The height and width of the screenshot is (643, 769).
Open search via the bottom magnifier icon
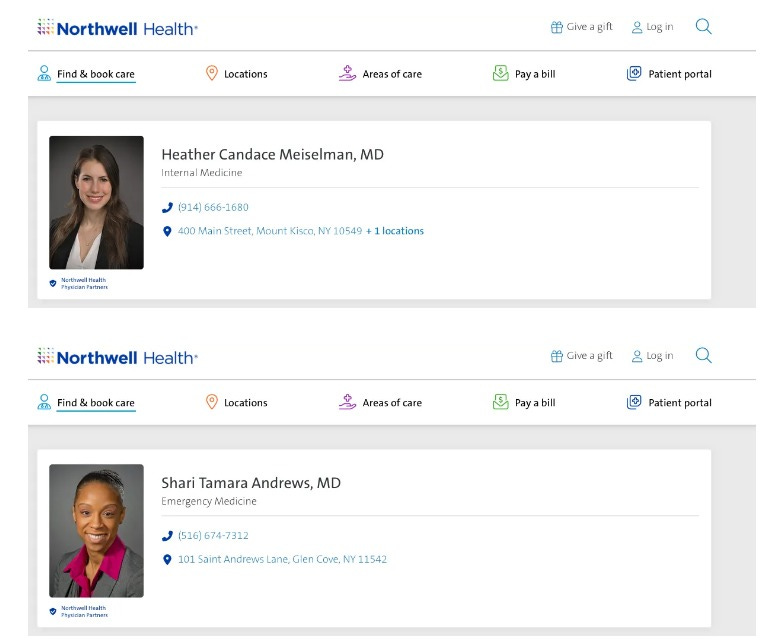pos(704,355)
